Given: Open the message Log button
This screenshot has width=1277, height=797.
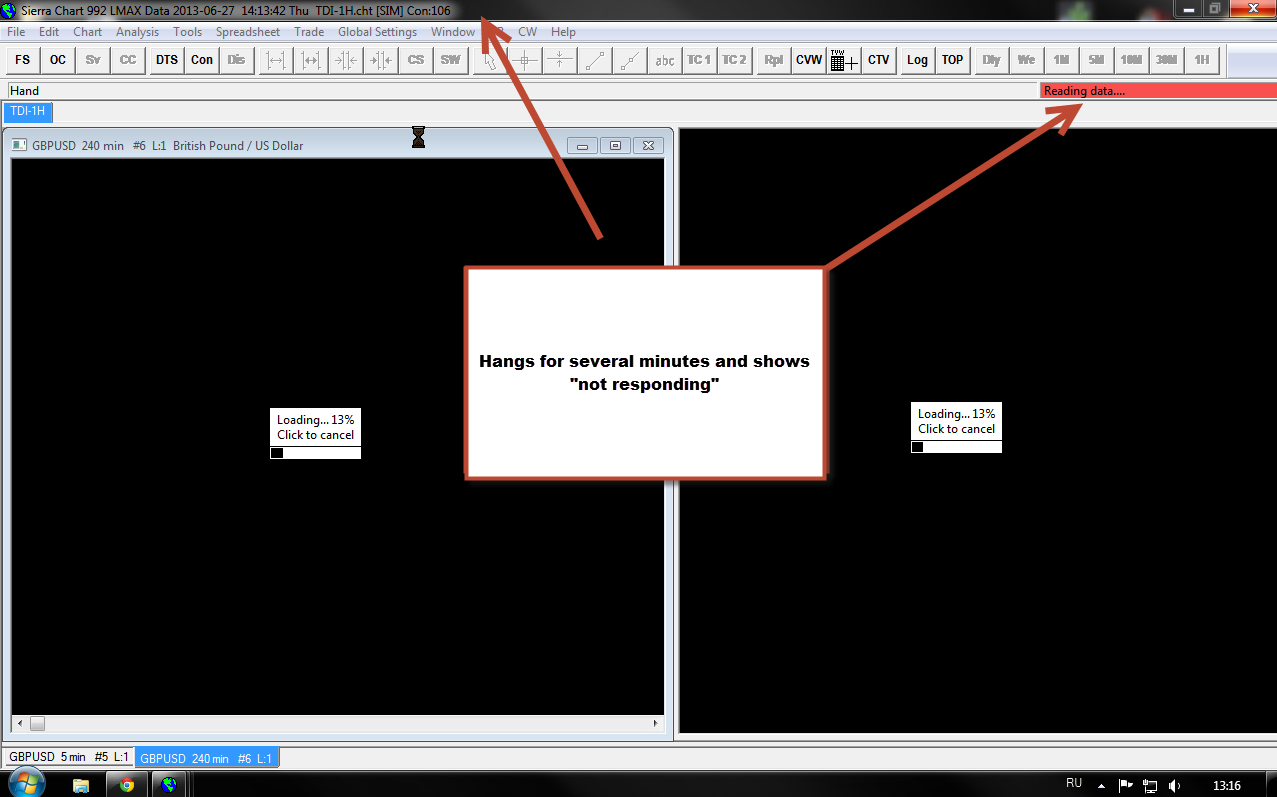Looking at the screenshot, I should 918,60.
